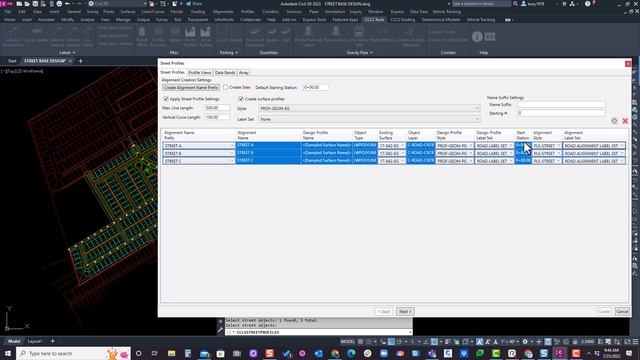Open Existing Surface dropdown for STREET A row

pyautogui.click(x=402, y=146)
